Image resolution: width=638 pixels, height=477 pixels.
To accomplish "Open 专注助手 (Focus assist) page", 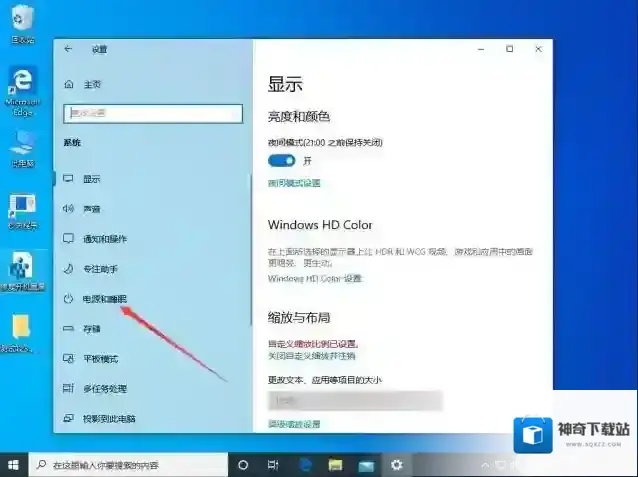I will coord(99,269).
